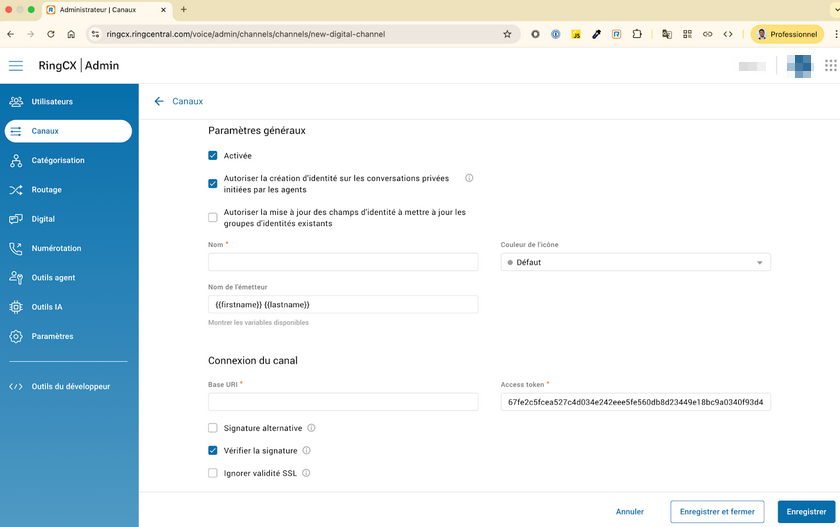
Task: Enable the Signature alternative checkbox
Action: pyautogui.click(x=213, y=428)
